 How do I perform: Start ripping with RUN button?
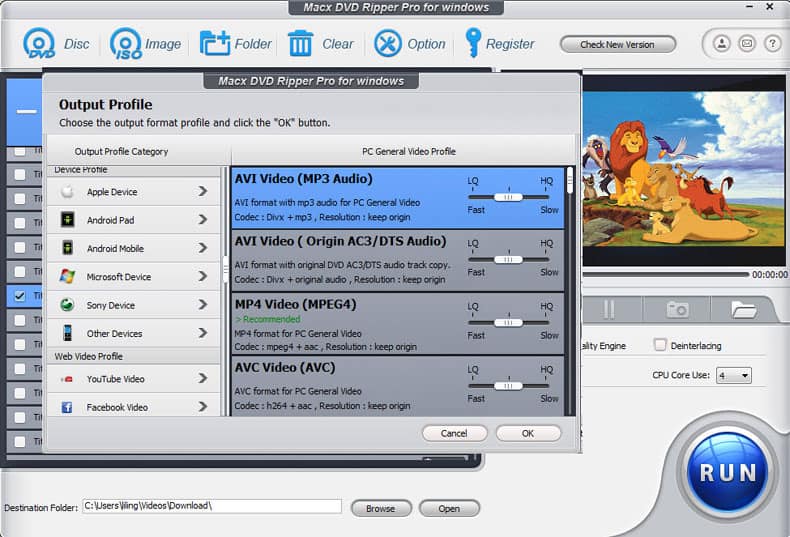(x=728, y=473)
